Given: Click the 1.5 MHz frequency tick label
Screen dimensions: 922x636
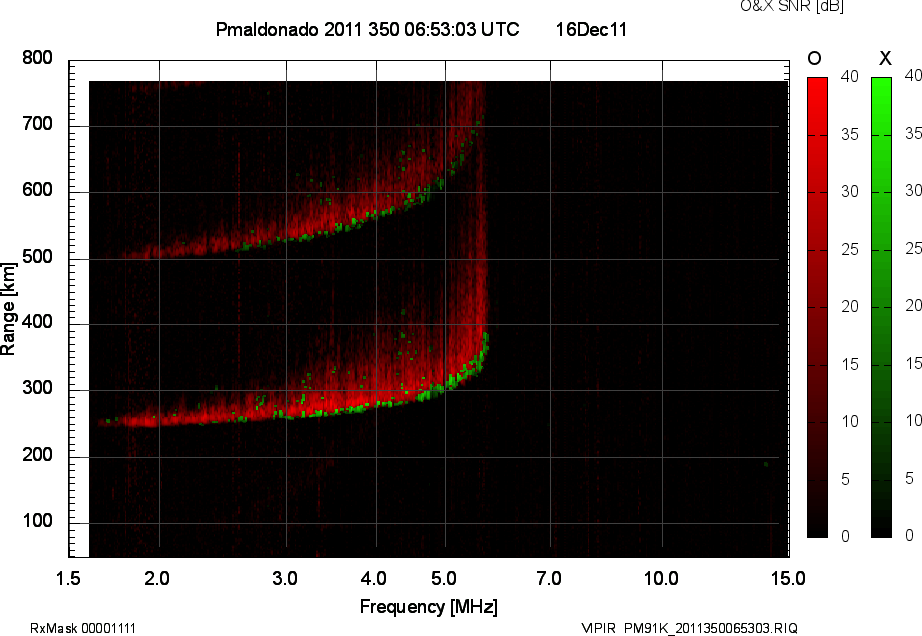Looking at the screenshot, I should (68, 579).
